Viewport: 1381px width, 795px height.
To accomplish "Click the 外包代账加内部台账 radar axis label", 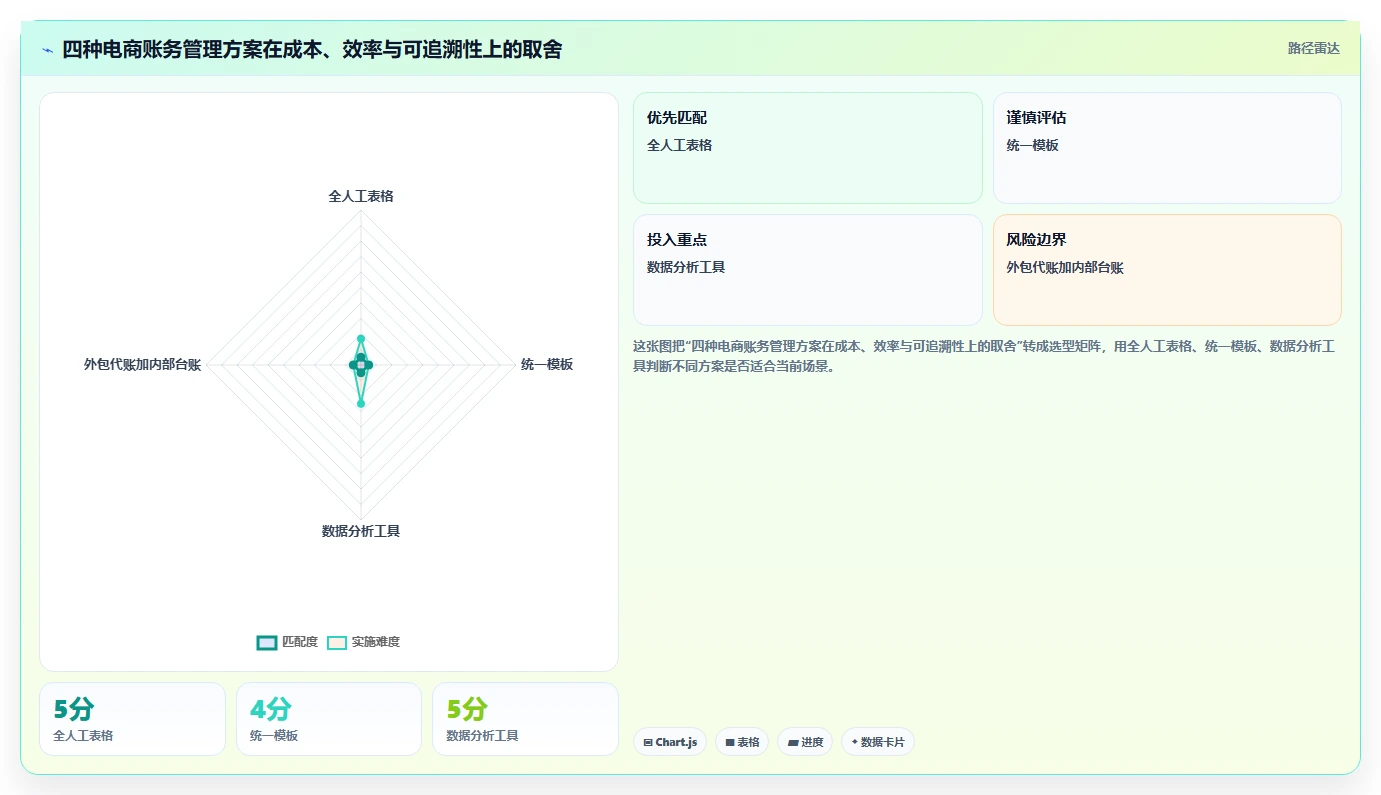I will 142,365.
